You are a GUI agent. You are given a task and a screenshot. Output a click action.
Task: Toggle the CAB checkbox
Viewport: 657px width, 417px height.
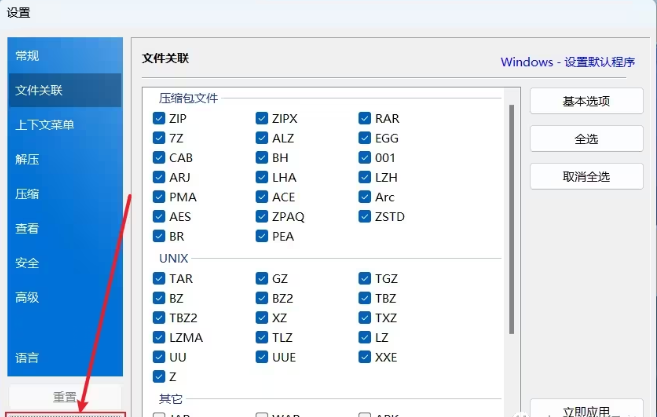[159, 158]
